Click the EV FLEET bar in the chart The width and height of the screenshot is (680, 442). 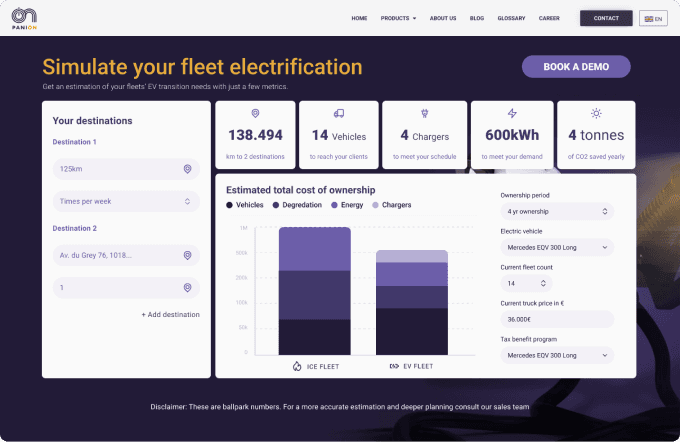(412, 302)
